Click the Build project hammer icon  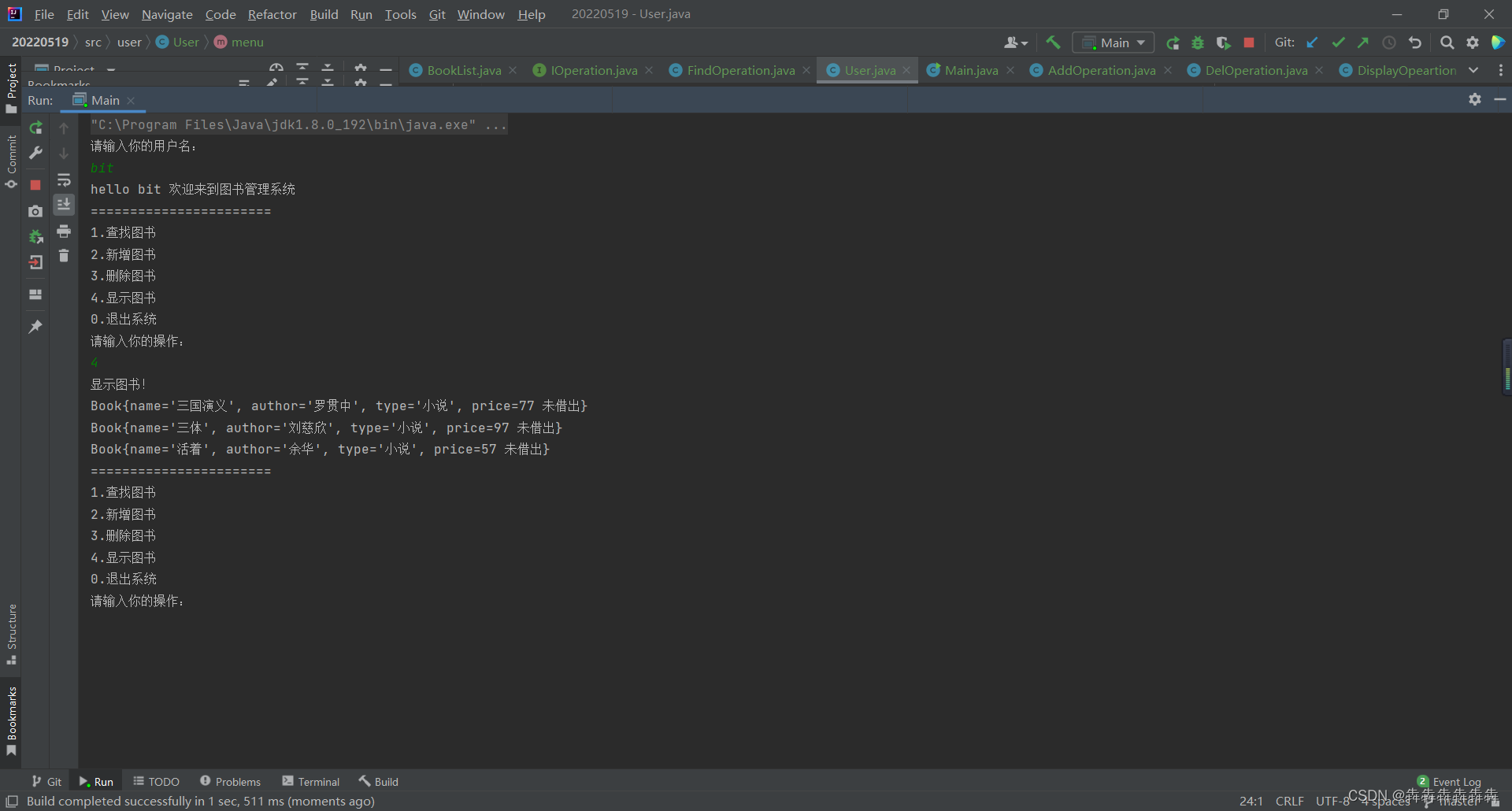click(x=1053, y=43)
